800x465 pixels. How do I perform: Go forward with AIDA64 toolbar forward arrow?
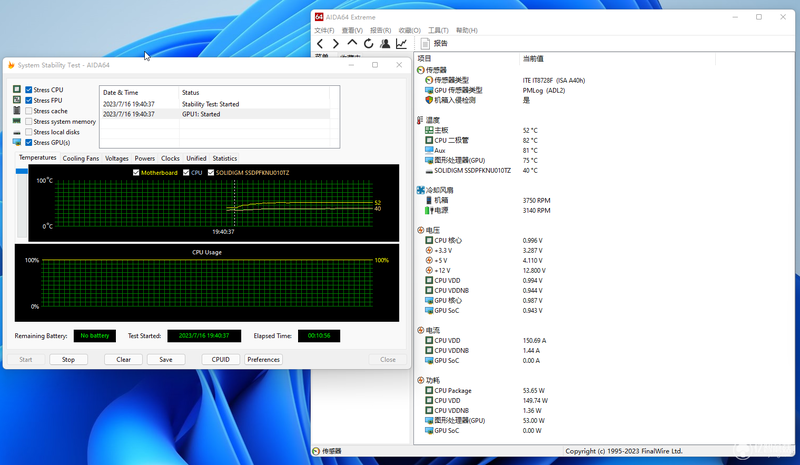[x=336, y=44]
